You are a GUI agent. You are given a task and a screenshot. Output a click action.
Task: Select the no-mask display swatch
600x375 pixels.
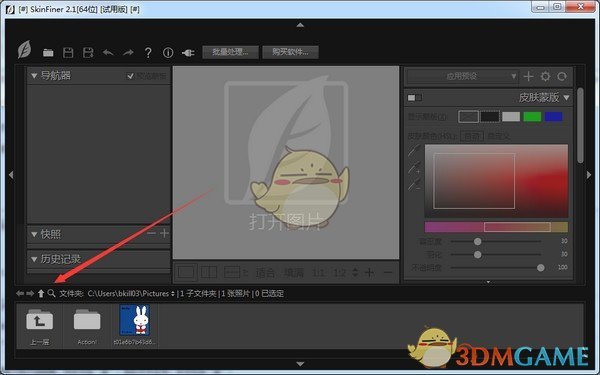(x=468, y=117)
